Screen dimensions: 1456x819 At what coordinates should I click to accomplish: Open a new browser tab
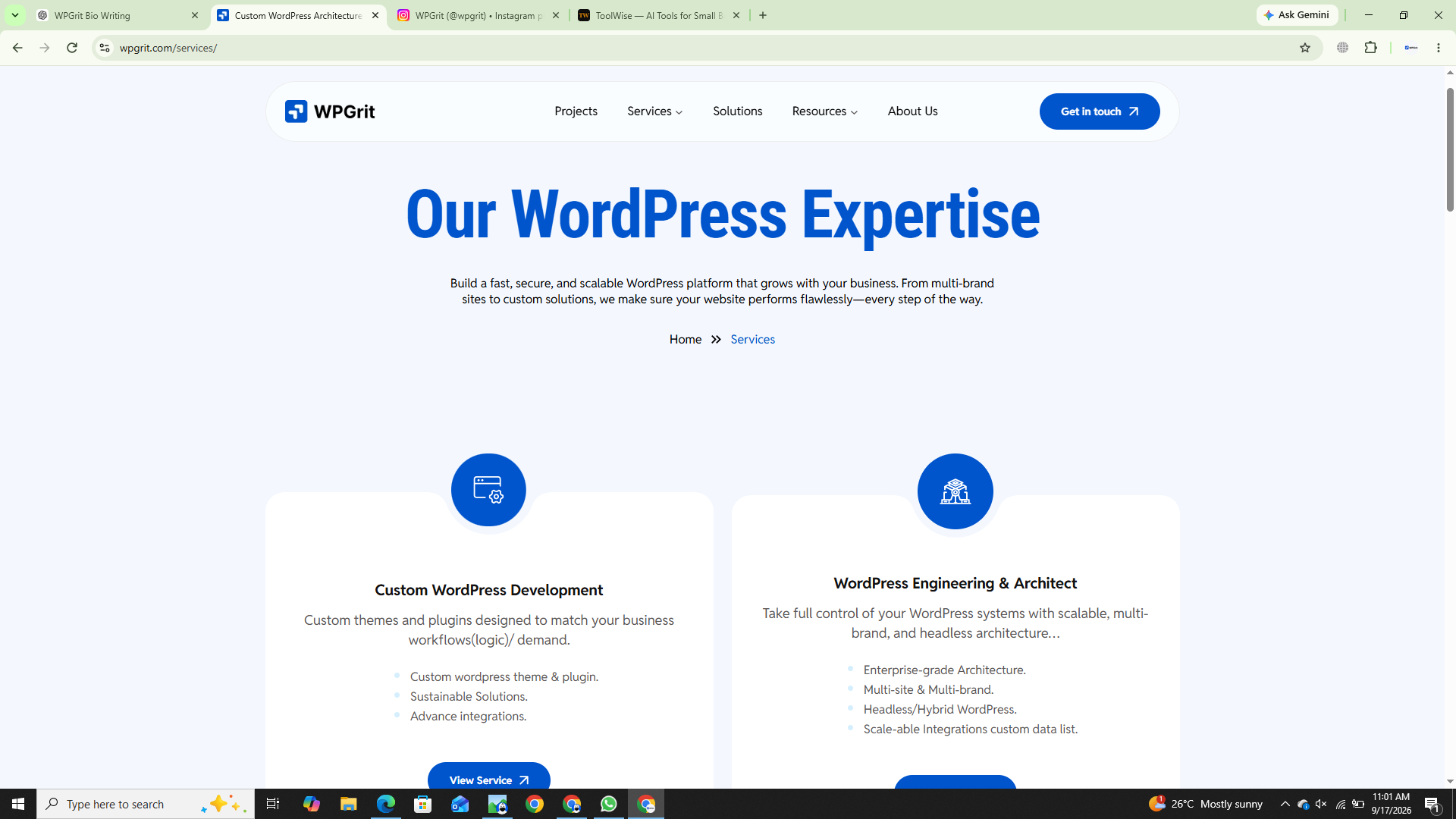[763, 15]
